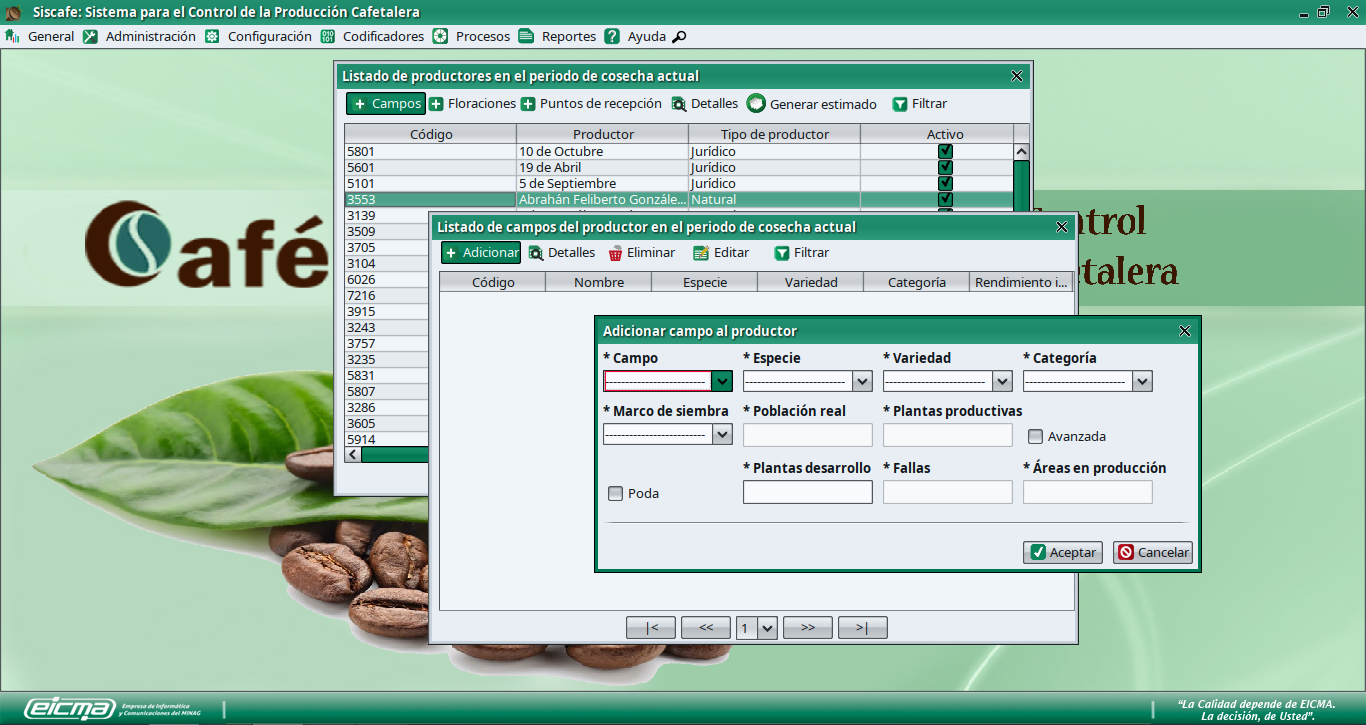Click the Generar estimado icon
Image resolution: width=1366 pixels, height=725 pixels.
(x=756, y=104)
